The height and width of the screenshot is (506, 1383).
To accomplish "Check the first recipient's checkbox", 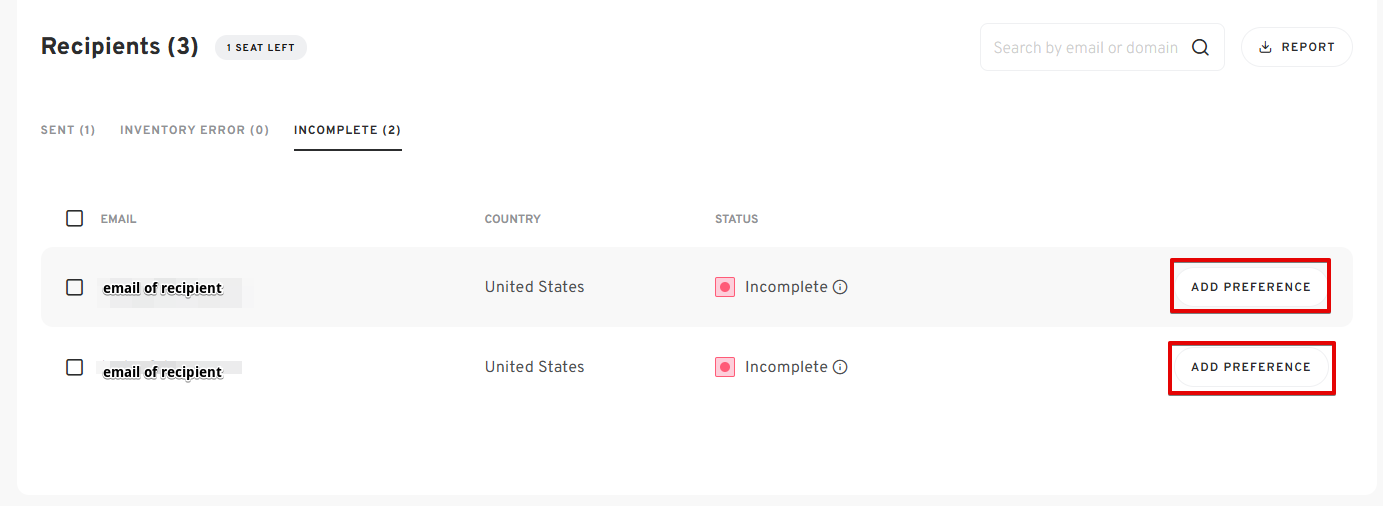I will point(75,287).
